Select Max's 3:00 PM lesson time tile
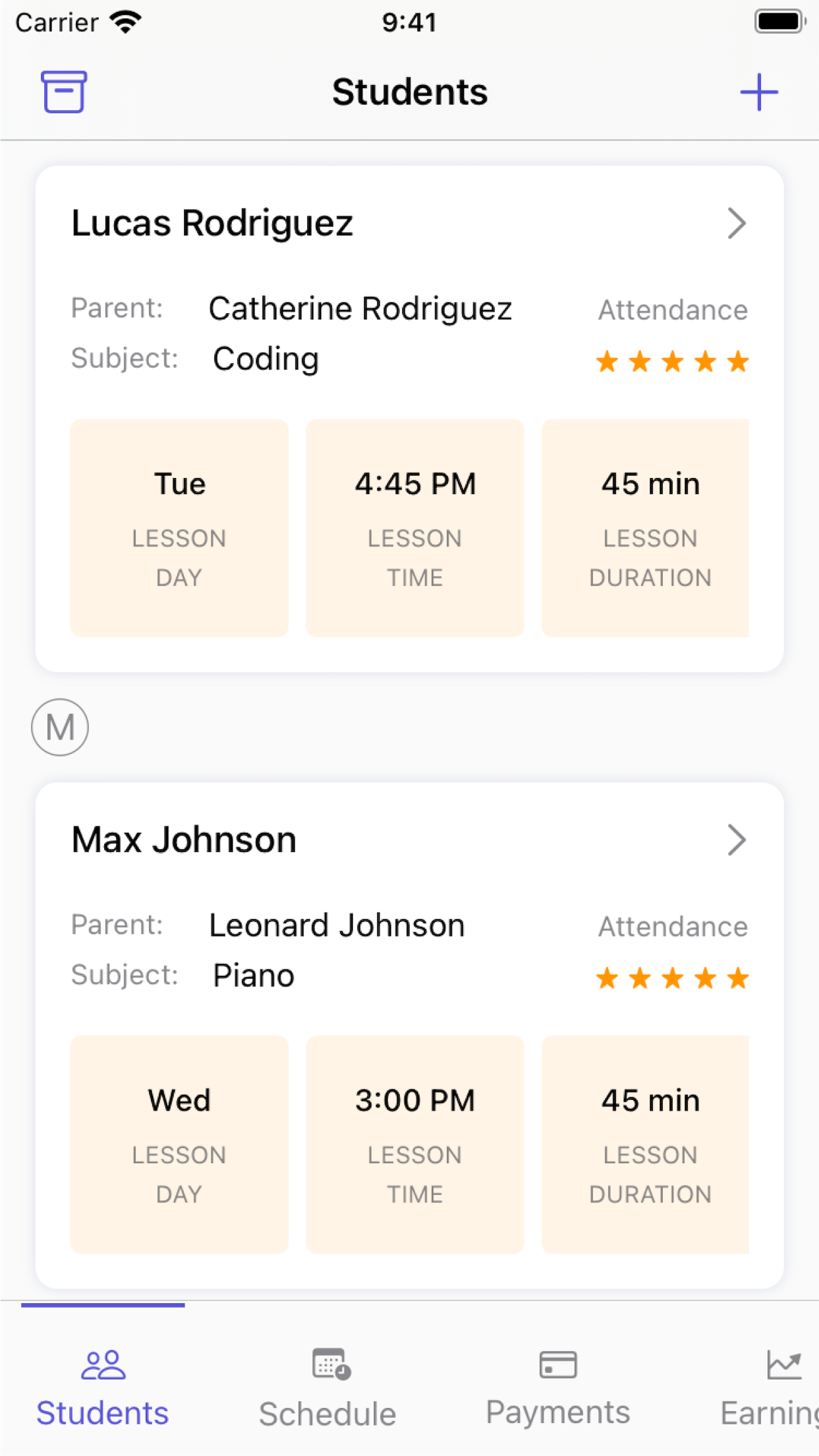The height and width of the screenshot is (1456, 819). (x=415, y=1144)
